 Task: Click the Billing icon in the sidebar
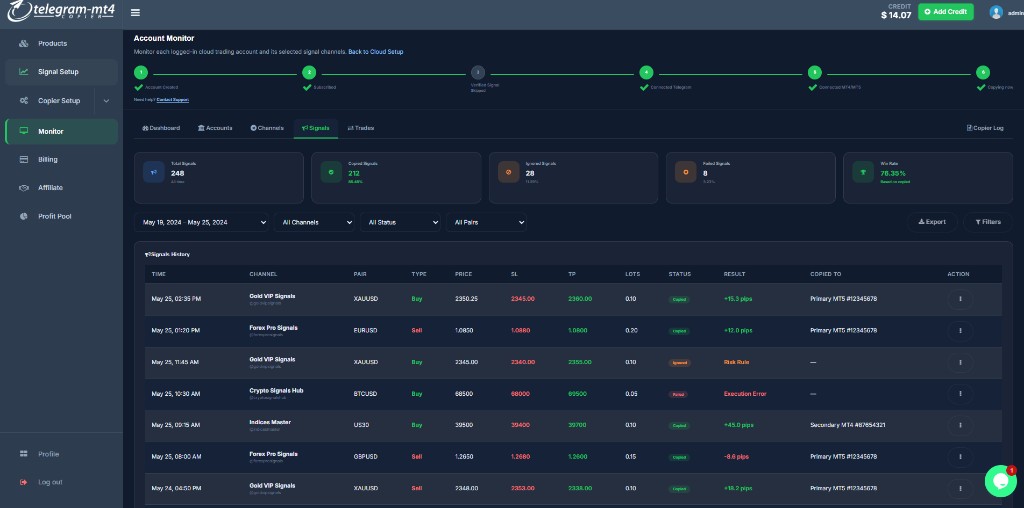point(24,159)
